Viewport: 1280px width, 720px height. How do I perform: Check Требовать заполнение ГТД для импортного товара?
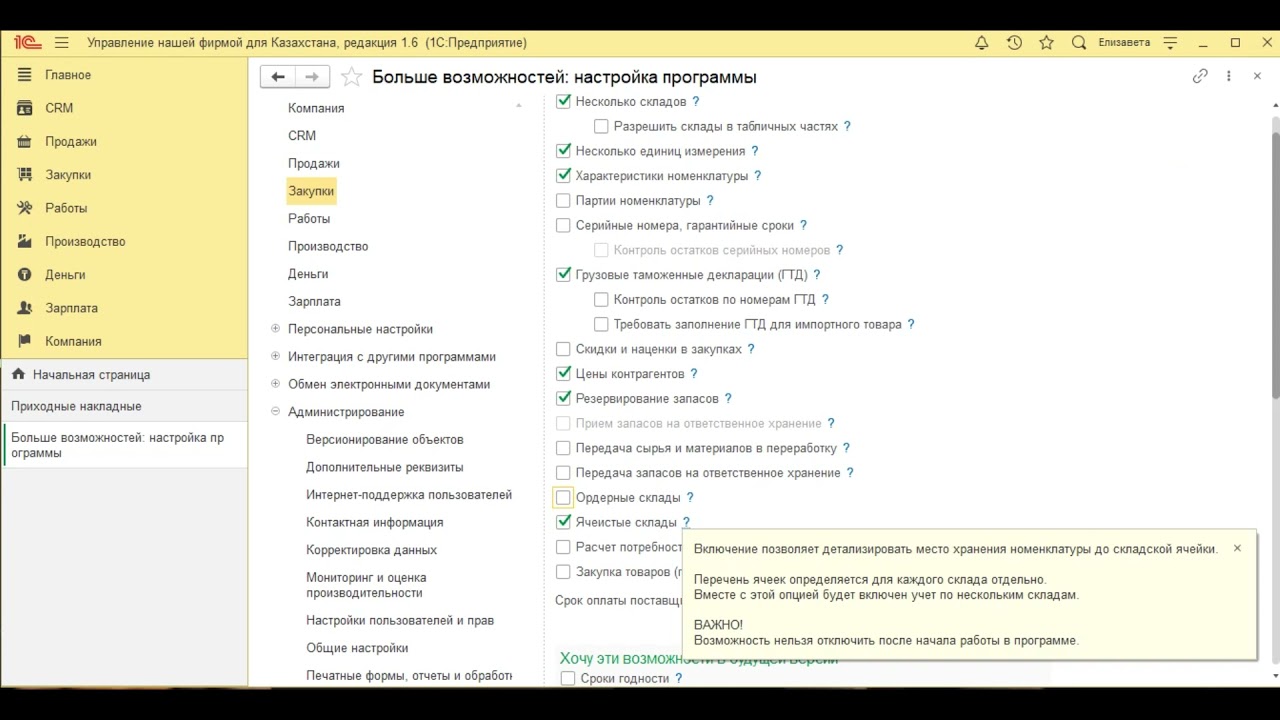(x=601, y=324)
